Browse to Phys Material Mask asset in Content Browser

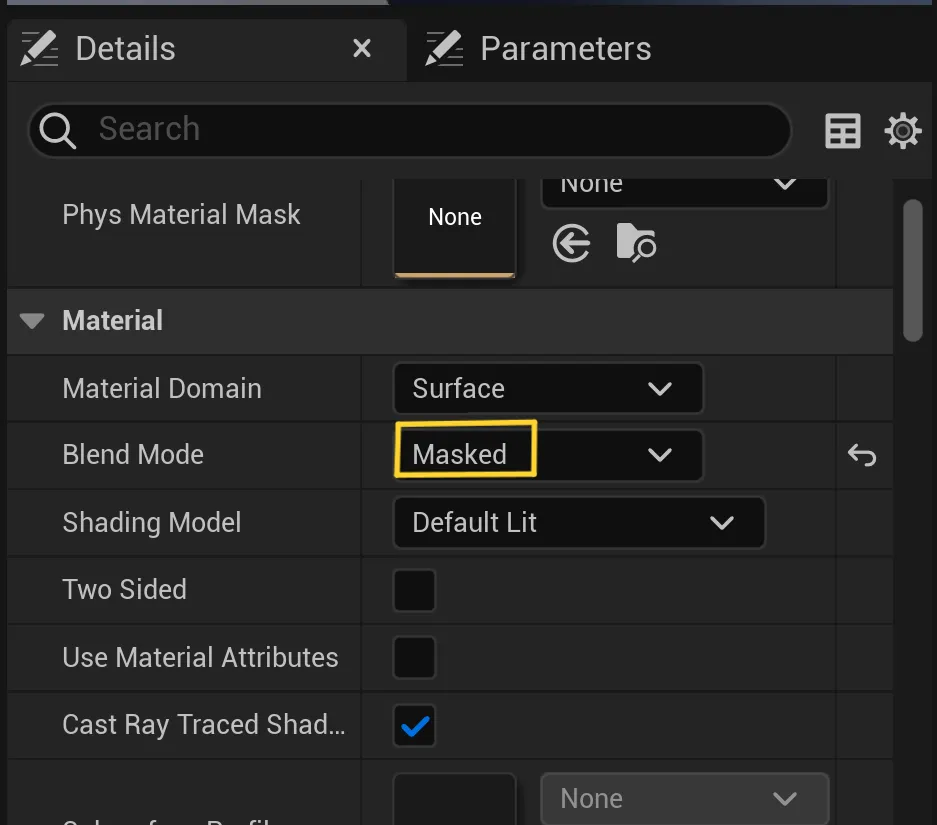pyautogui.click(x=636, y=243)
